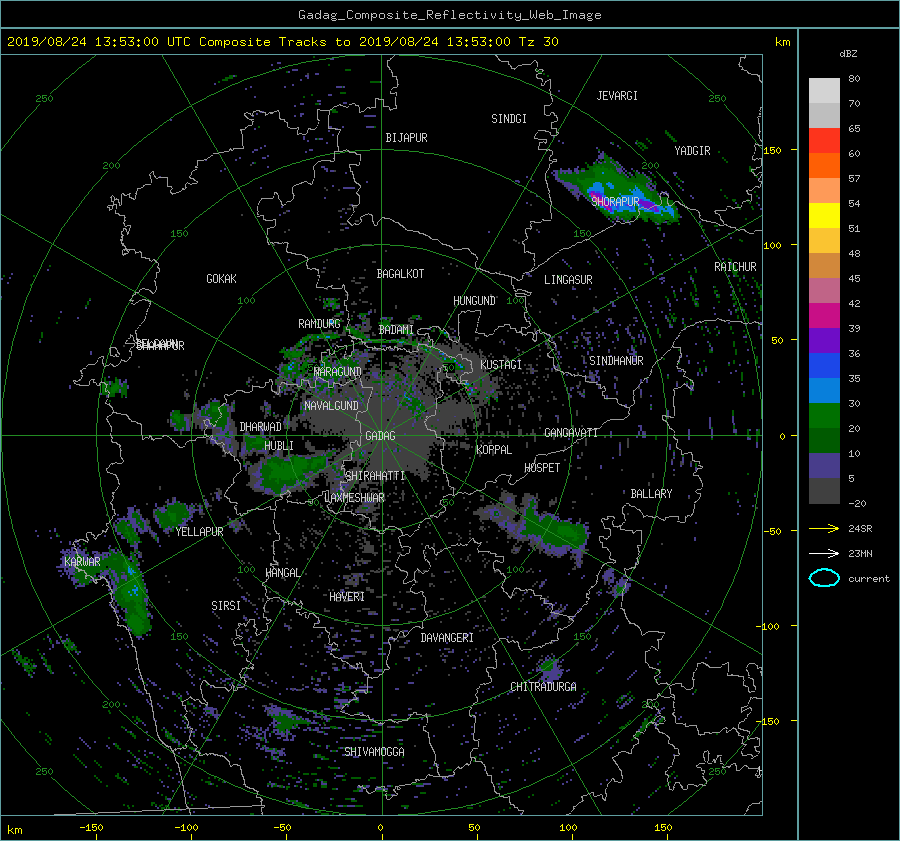Click the green 20 dBZ color swatch
The image size is (900, 841).
pyautogui.click(x=824, y=416)
